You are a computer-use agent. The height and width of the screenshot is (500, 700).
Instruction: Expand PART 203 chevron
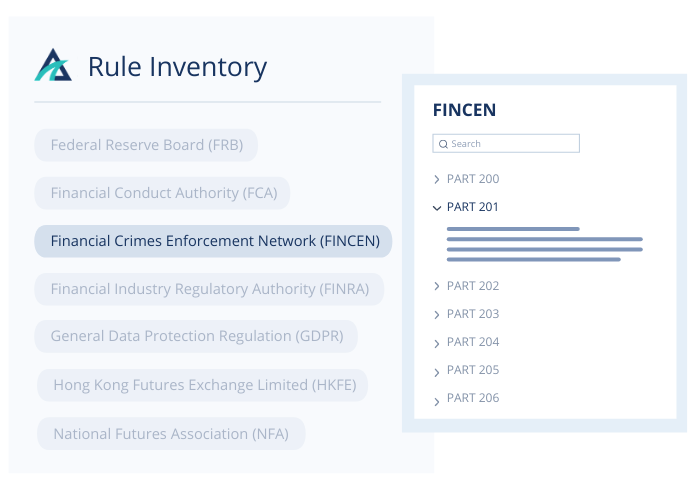pos(437,315)
